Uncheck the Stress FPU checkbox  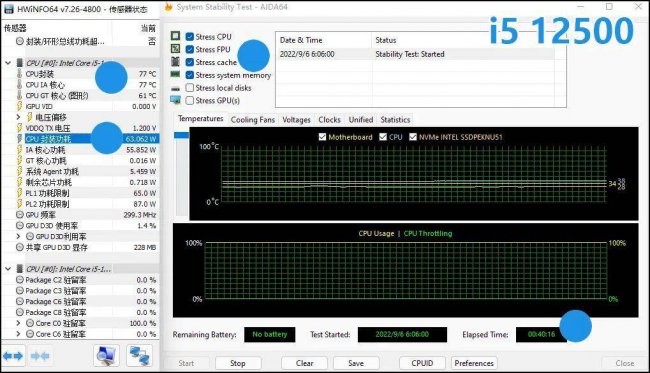(x=189, y=49)
